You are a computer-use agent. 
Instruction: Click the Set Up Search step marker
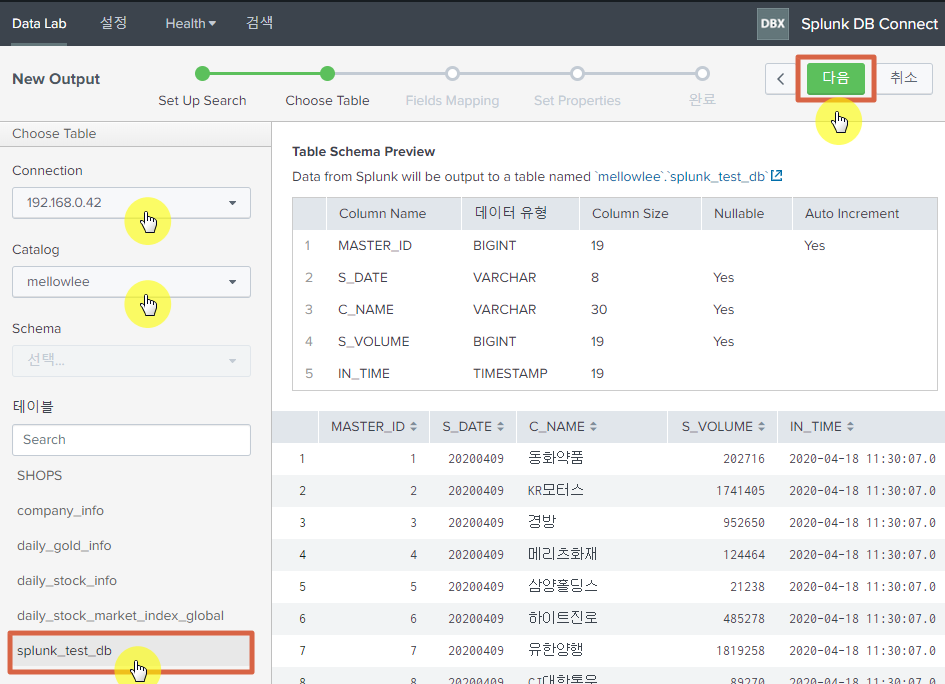click(202, 74)
